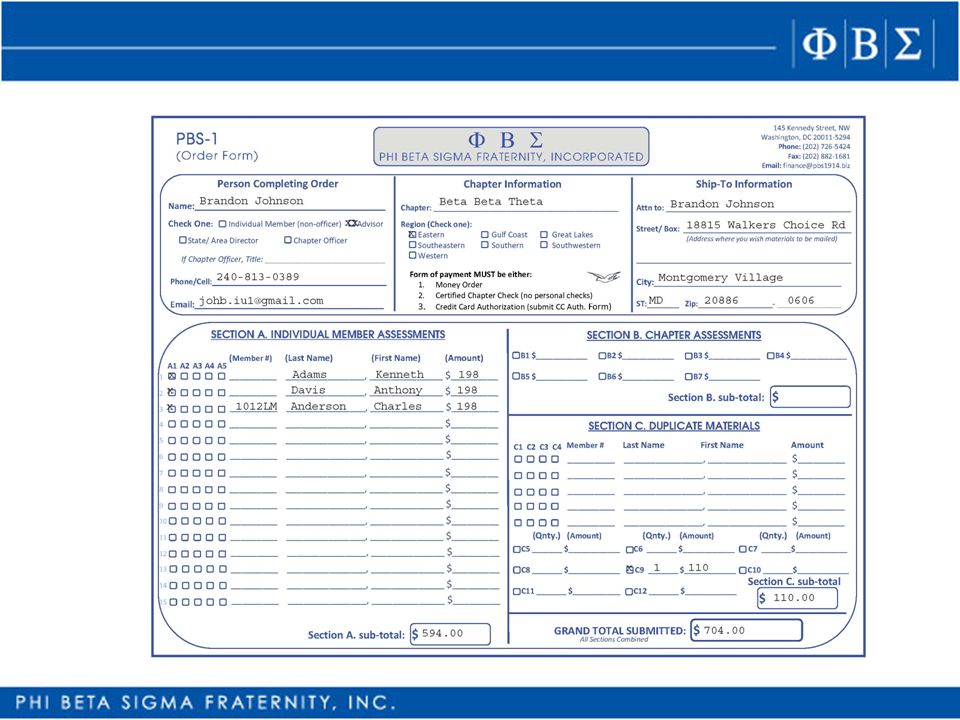This screenshot has height=720, width=960.
Task: Check the Individual Member (non-officer) box
Action: click(222, 224)
